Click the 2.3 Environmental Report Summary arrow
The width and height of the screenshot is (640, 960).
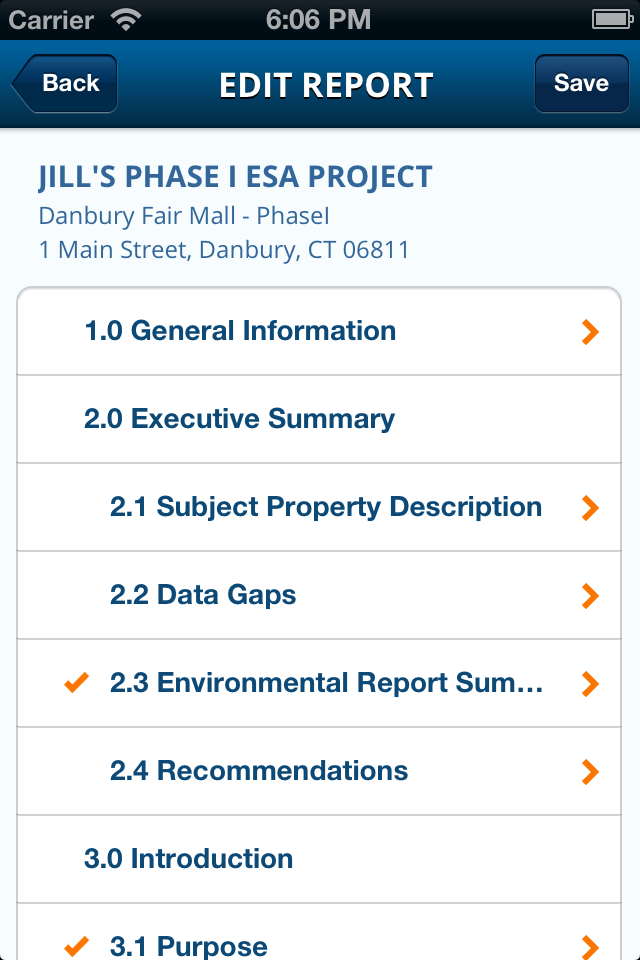590,684
